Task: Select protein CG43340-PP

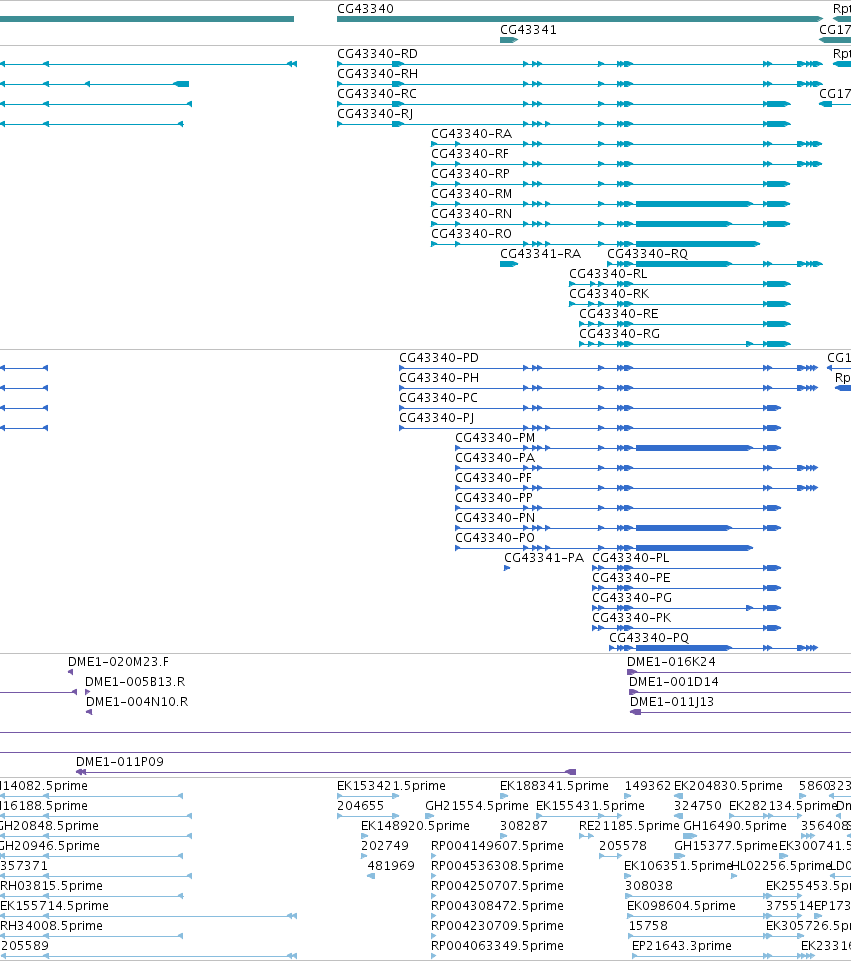Action: coord(494,498)
